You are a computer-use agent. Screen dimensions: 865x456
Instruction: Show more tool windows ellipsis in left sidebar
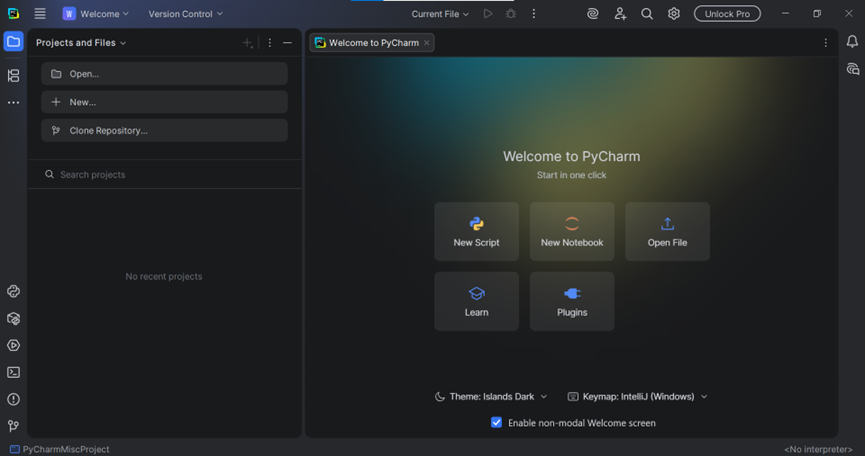[13, 103]
